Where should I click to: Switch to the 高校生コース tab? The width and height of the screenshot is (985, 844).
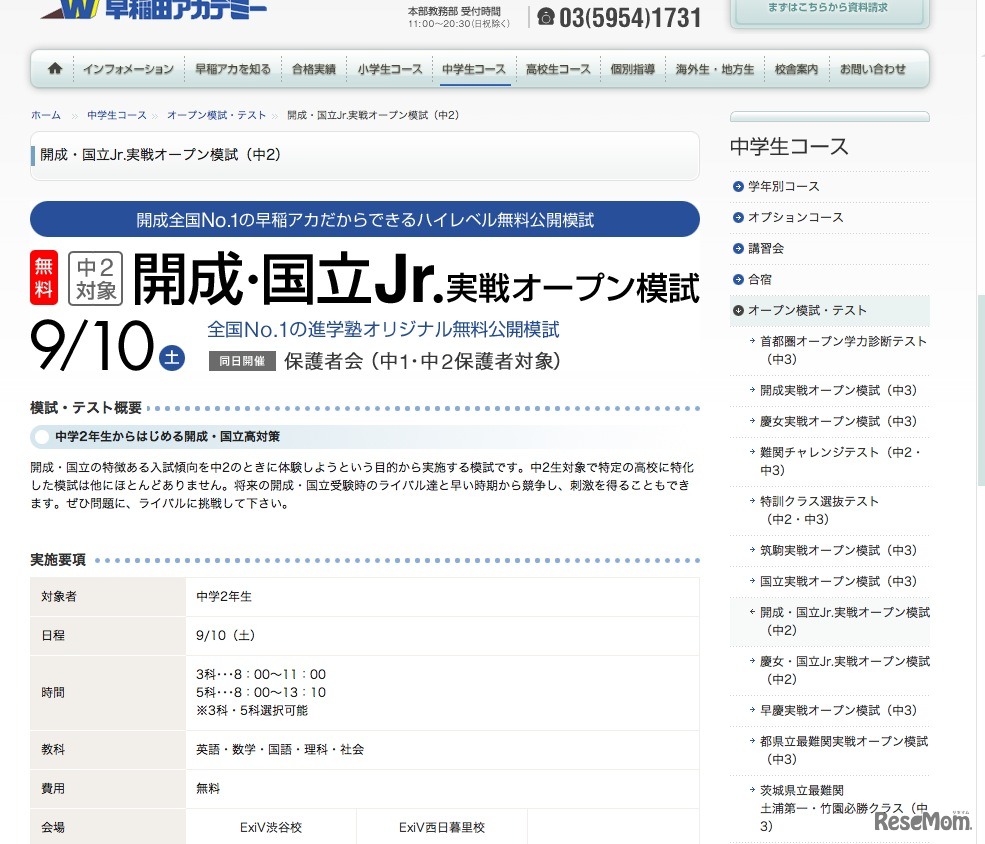(x=556, y=69)
